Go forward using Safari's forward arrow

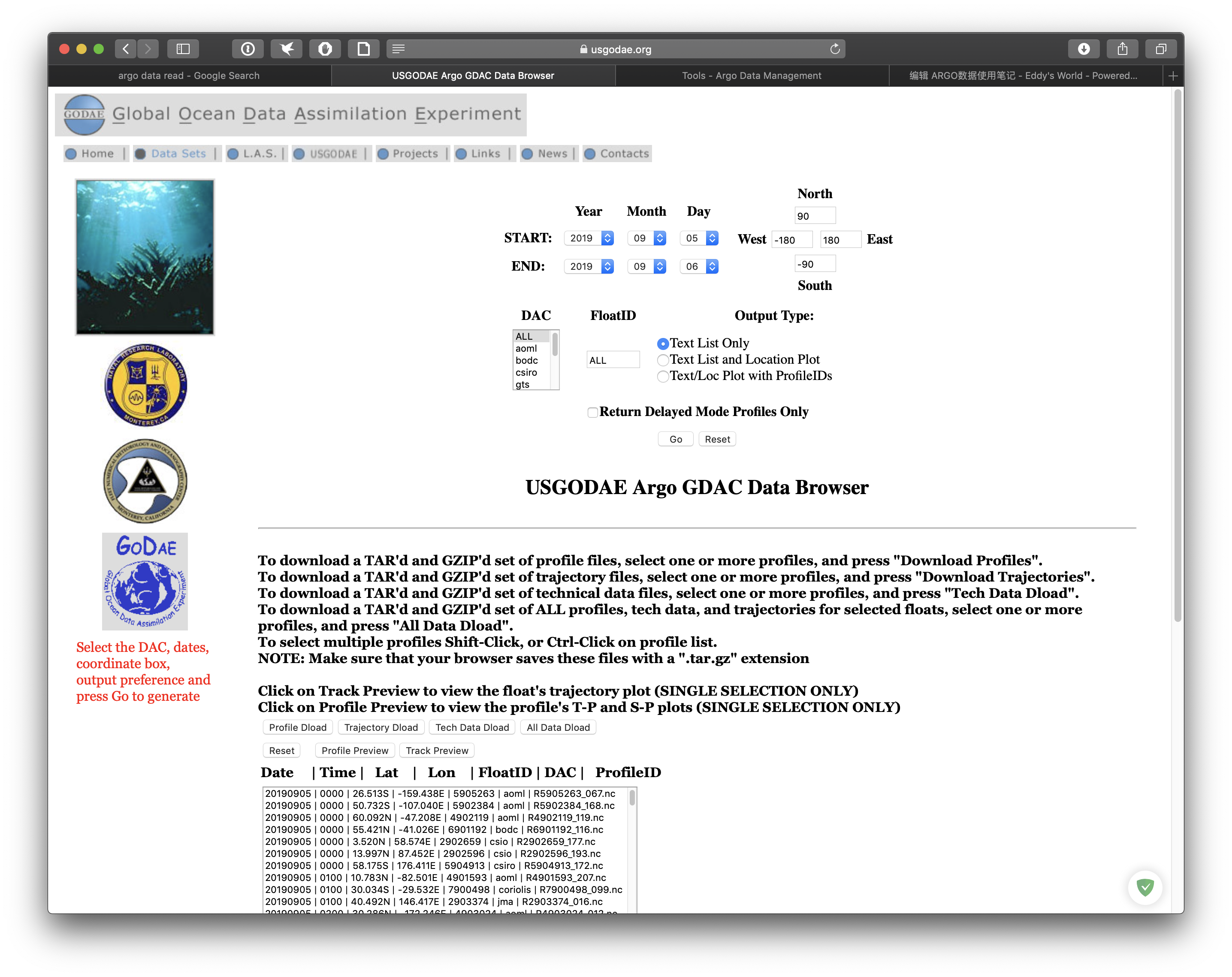pos(148,49)
